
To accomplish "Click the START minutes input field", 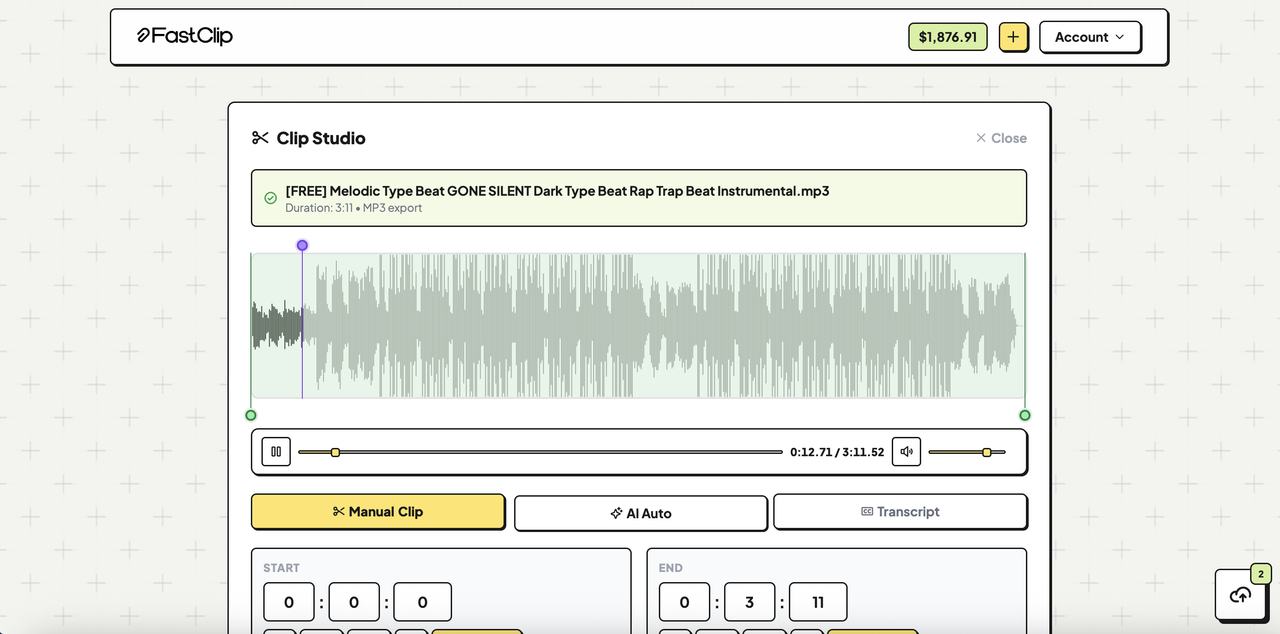I will click(354, 602).
